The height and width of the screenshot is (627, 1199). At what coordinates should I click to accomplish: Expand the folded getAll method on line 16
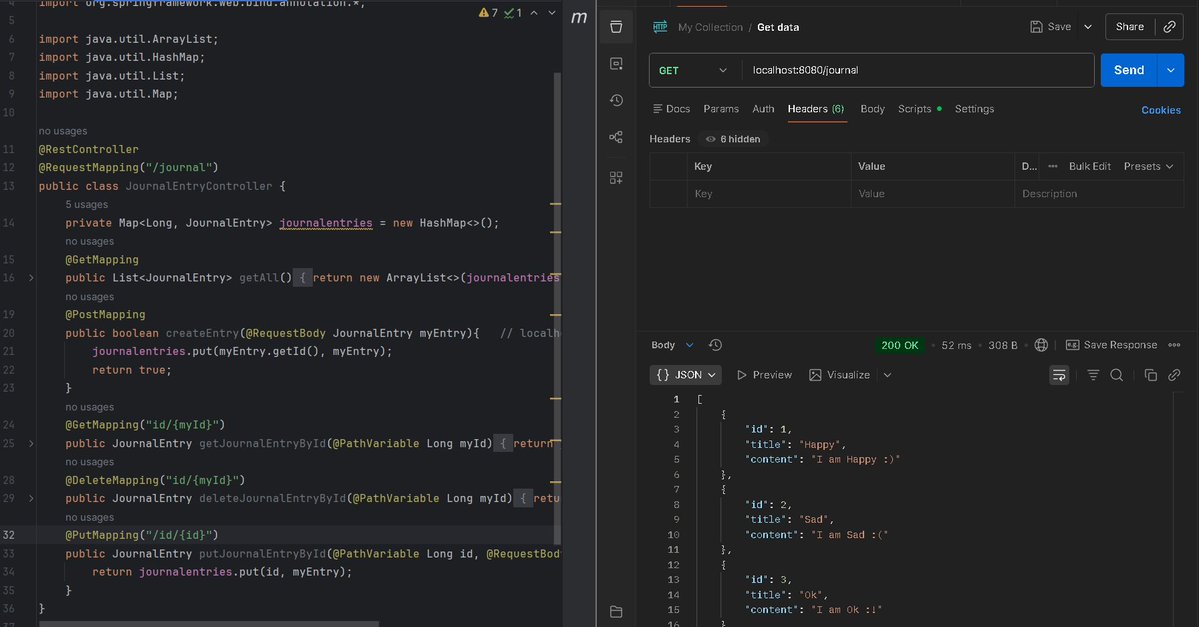[31, 278]
